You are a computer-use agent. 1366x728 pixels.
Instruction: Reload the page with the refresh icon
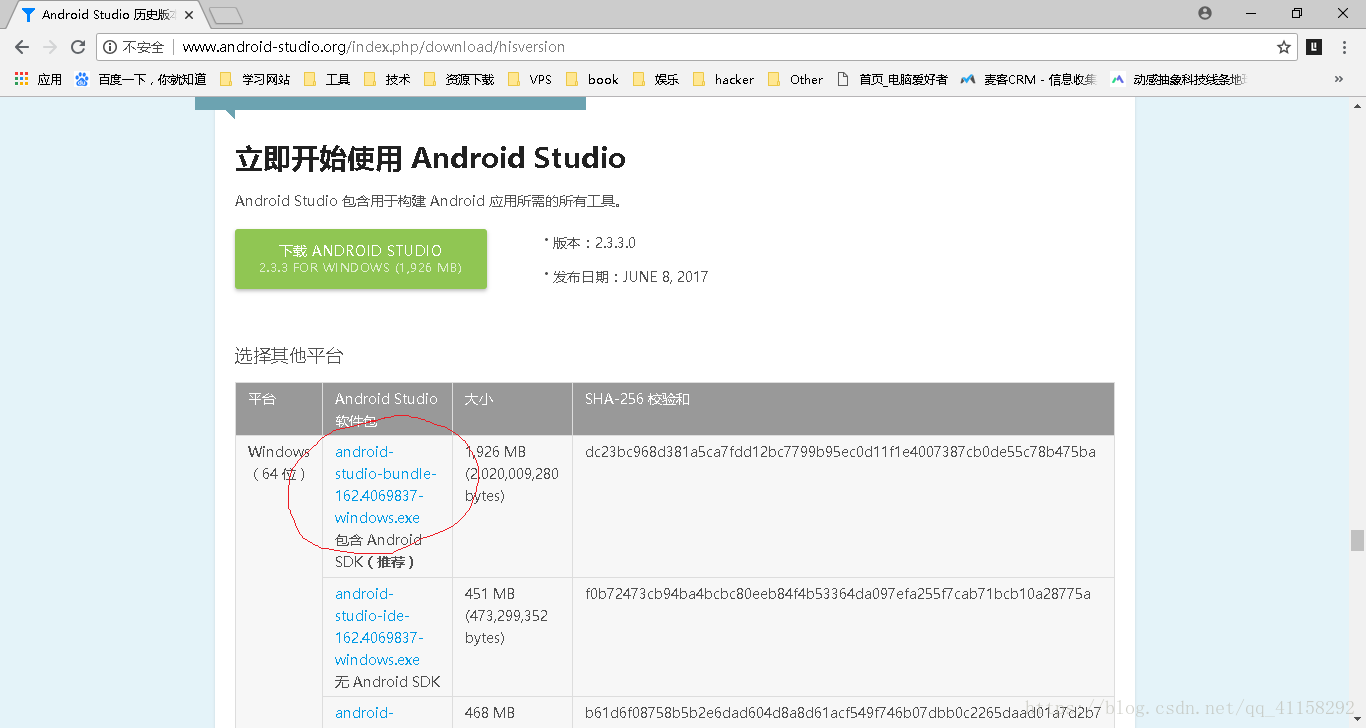pos(78,47)
